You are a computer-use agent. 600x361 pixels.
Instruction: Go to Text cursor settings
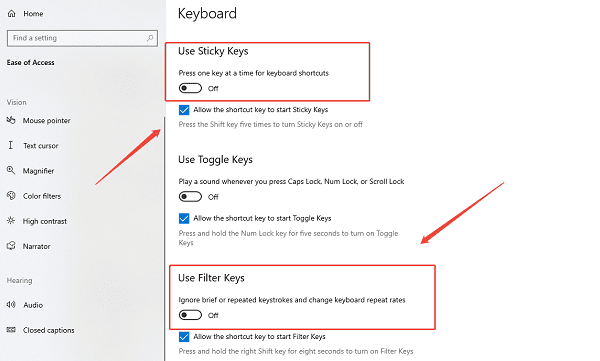click(x=41, y=146)
